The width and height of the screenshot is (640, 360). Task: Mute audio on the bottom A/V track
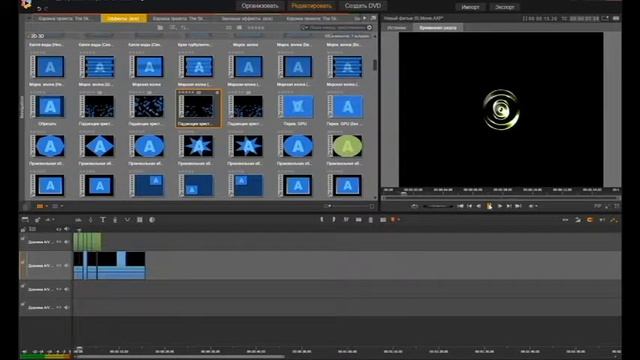click(x=67, y=307)
